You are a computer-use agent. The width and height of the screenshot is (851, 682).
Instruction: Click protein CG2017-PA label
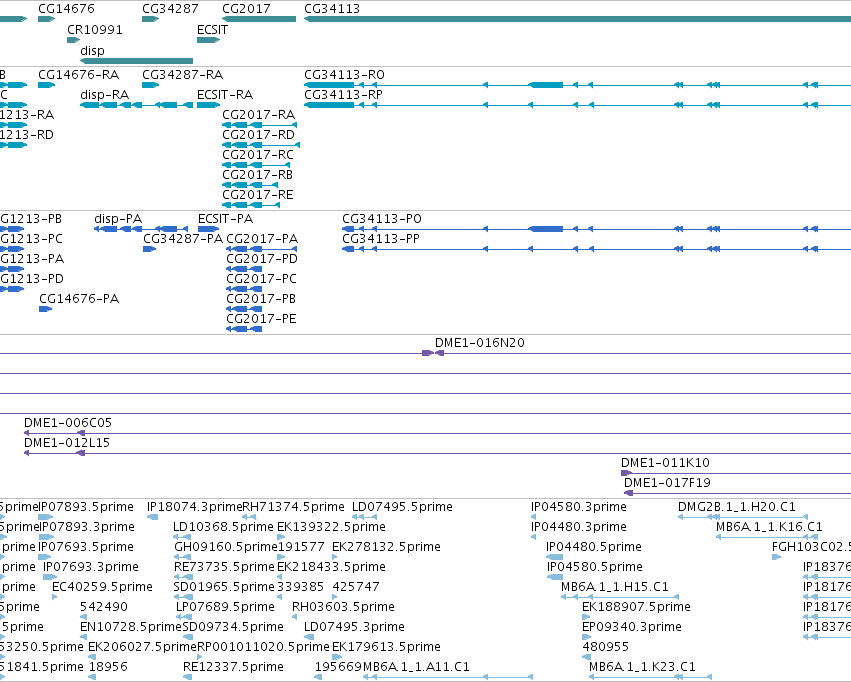click(262, 239)
